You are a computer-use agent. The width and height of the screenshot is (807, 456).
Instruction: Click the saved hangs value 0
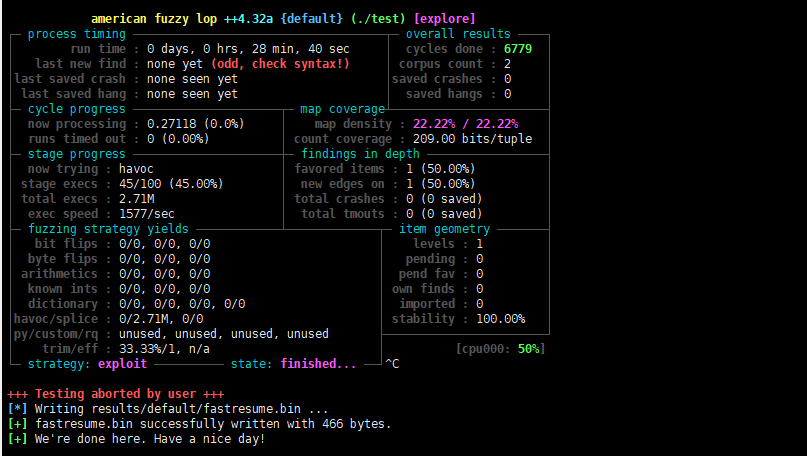tap(507, 94)
